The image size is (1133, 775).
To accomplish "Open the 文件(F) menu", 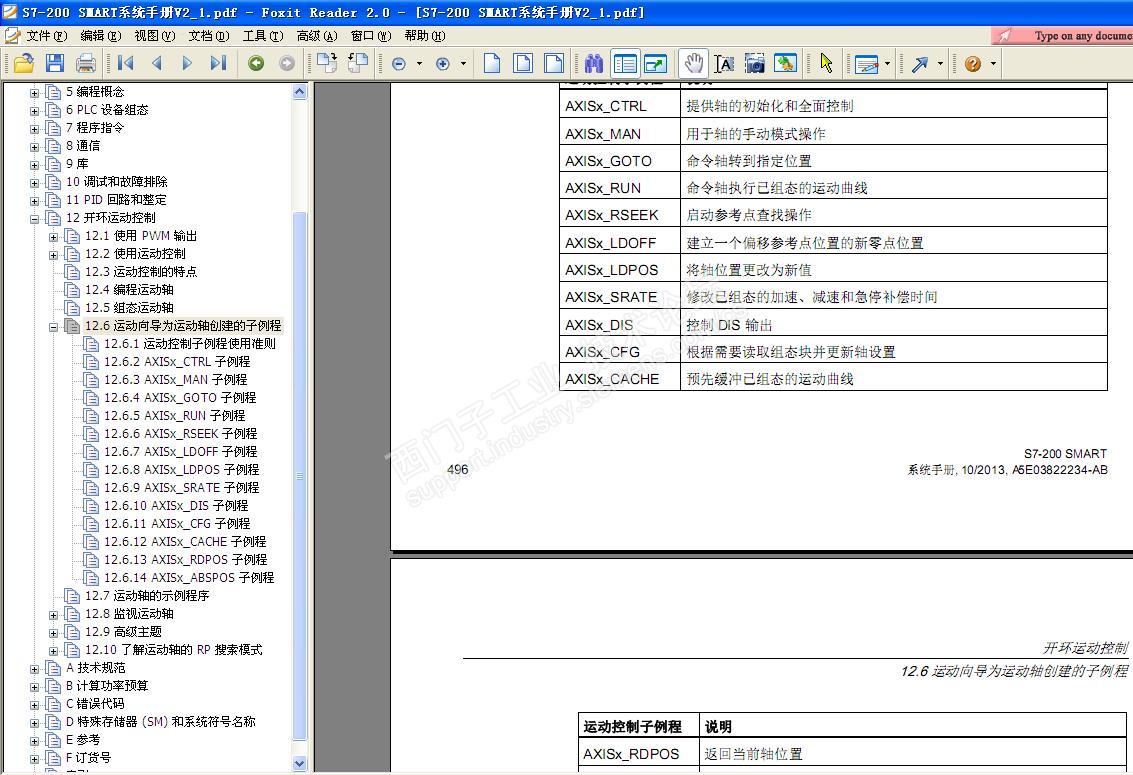I will click(x=46, y=35).
